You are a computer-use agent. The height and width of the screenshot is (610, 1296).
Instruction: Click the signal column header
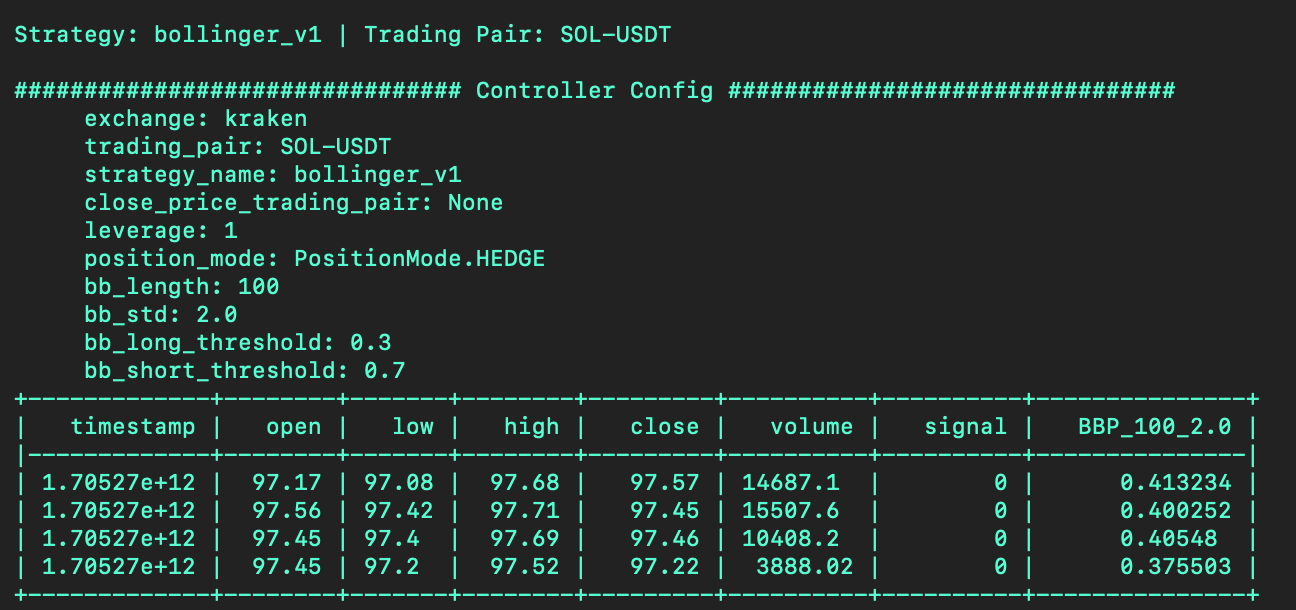965,427
